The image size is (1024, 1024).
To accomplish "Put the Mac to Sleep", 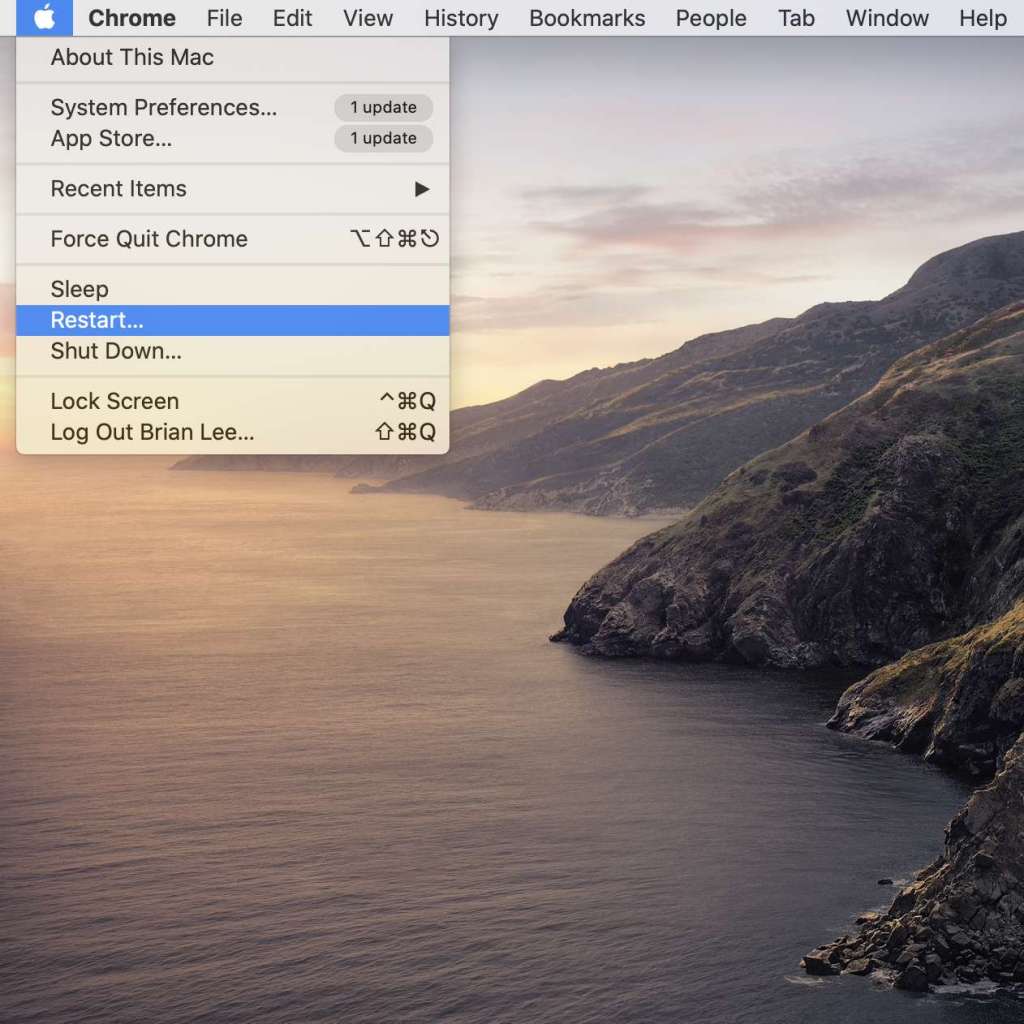I will 232,289.
